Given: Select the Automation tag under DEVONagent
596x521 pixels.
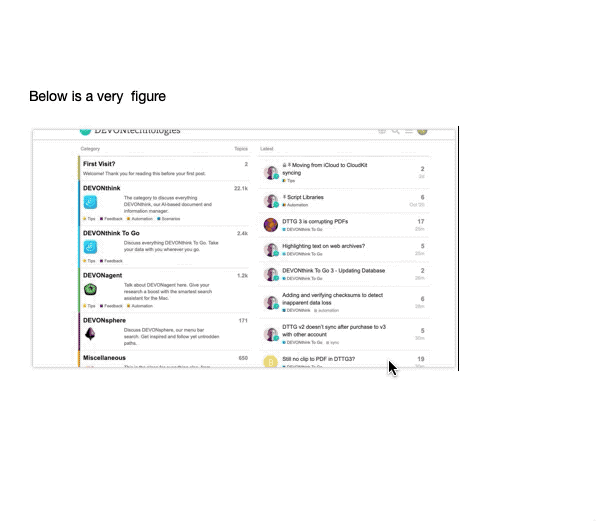Looking at the screenshot, I should point(140,306).
